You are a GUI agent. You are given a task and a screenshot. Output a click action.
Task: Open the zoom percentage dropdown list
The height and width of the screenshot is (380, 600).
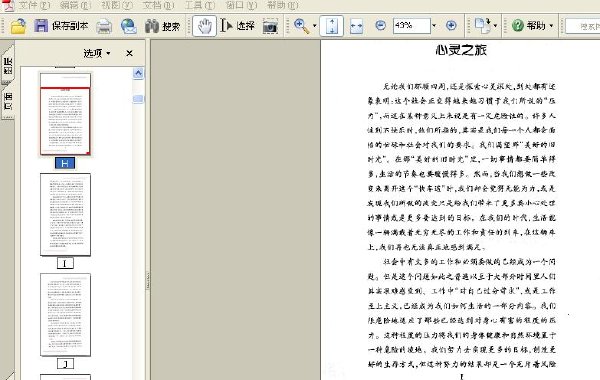pyautogui.click(x=434, y=26)
